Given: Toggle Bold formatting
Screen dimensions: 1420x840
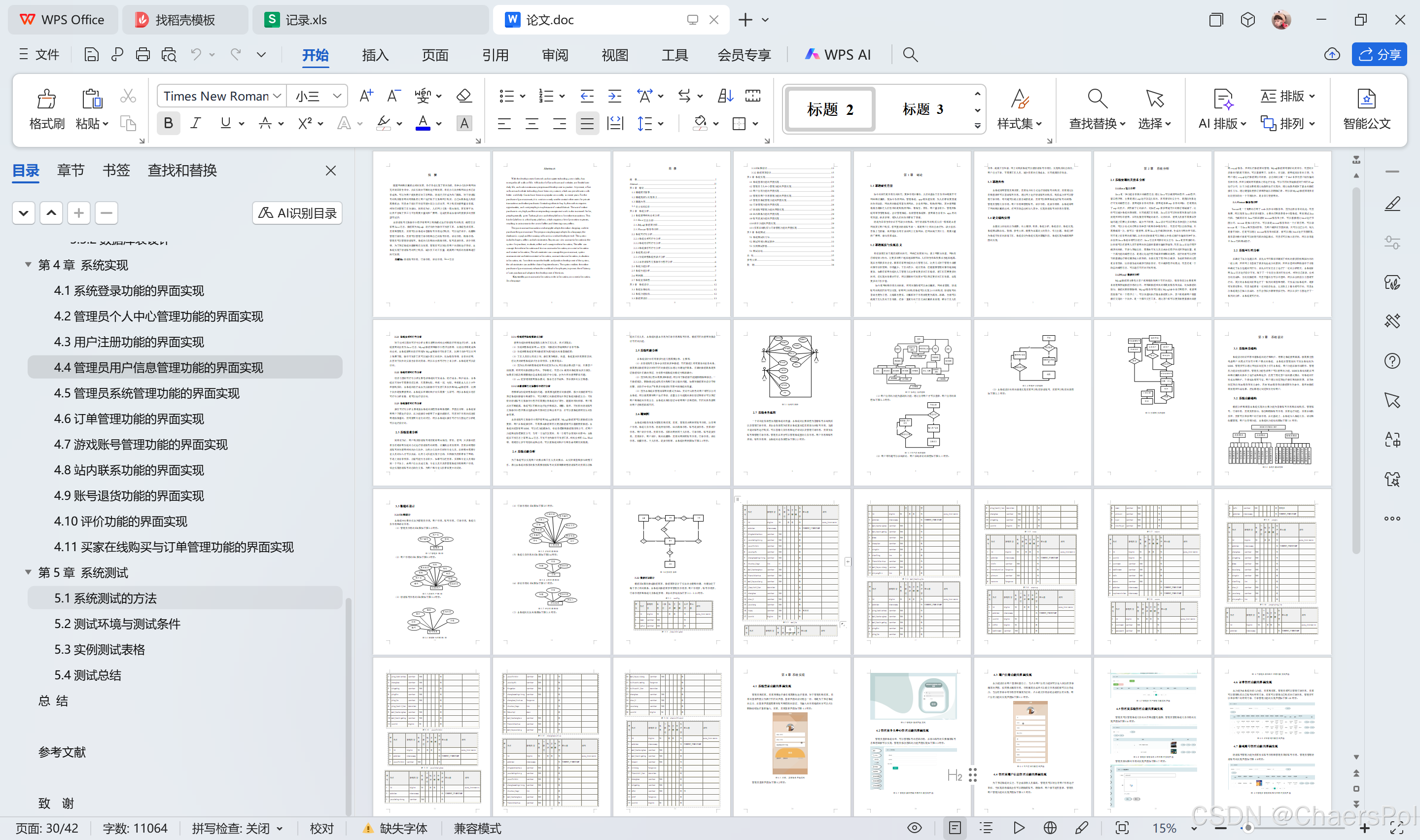Looking at the screenshot, I should pyautogui.click(x=168, y=123).
